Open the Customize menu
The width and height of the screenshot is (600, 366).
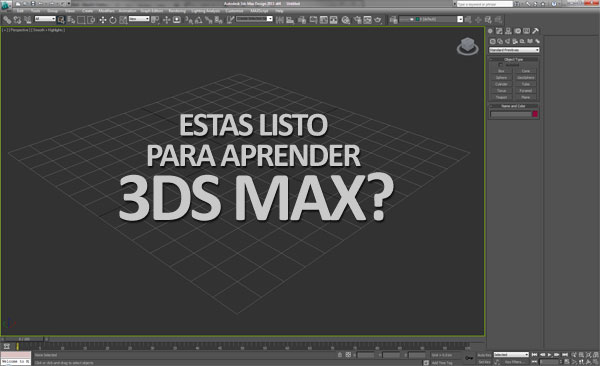click(x=234, y=11)
